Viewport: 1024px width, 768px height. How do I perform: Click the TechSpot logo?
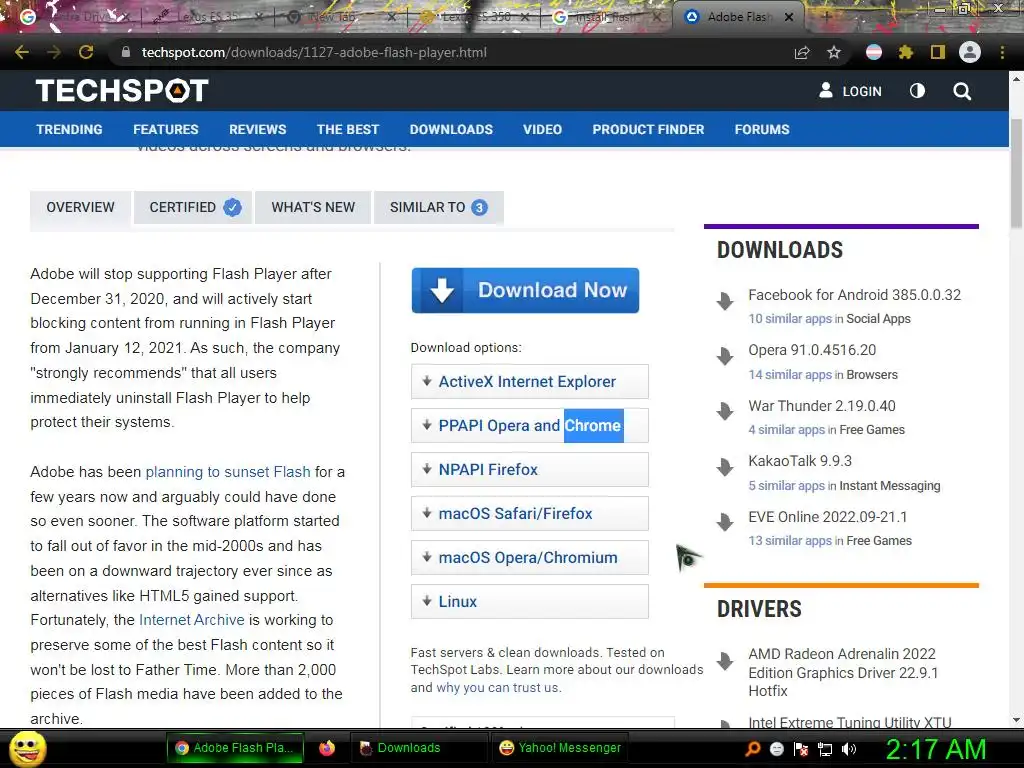pos(122,91)
